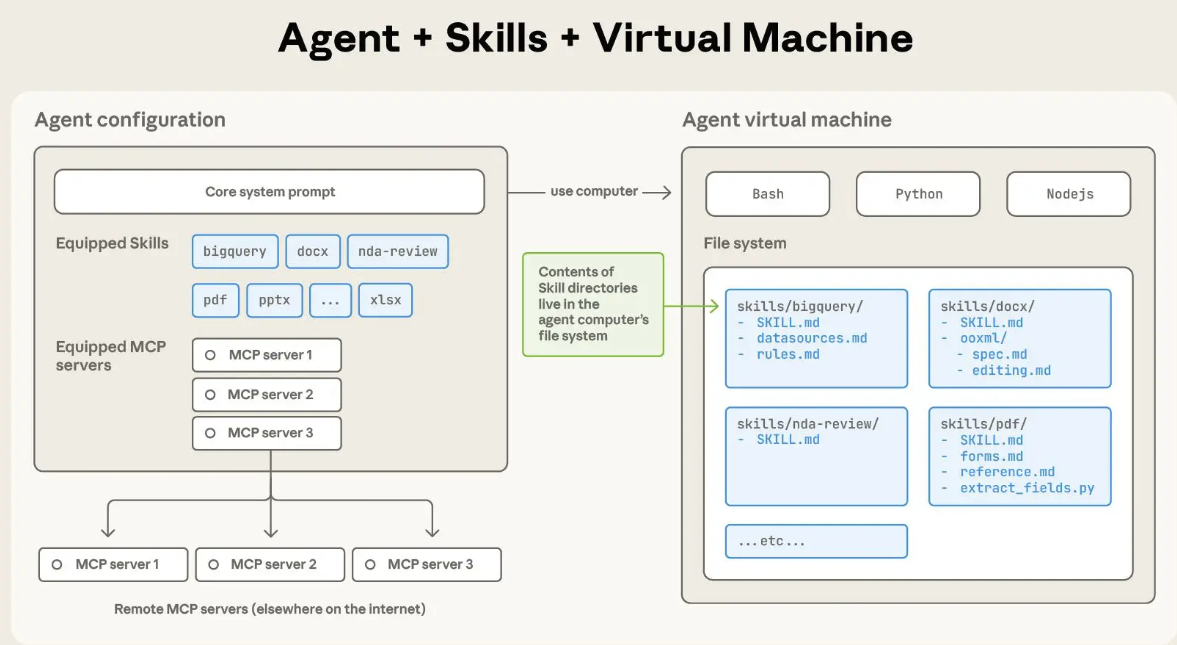Click the Core system prompt box
This screenshot has width=1177, height=645.
(x=269, y=192)
